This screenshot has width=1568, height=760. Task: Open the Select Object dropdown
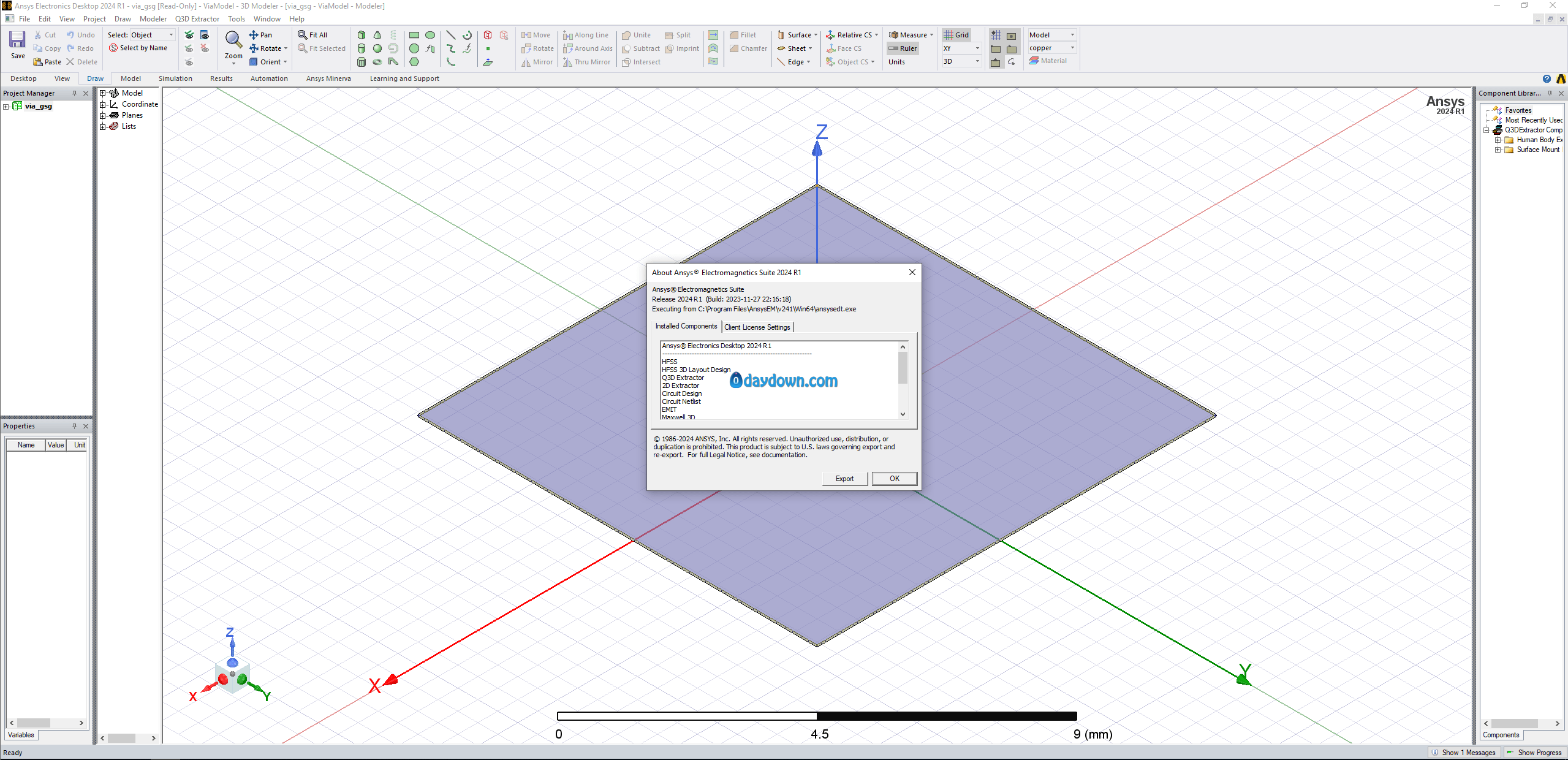[x=153, y=35]
